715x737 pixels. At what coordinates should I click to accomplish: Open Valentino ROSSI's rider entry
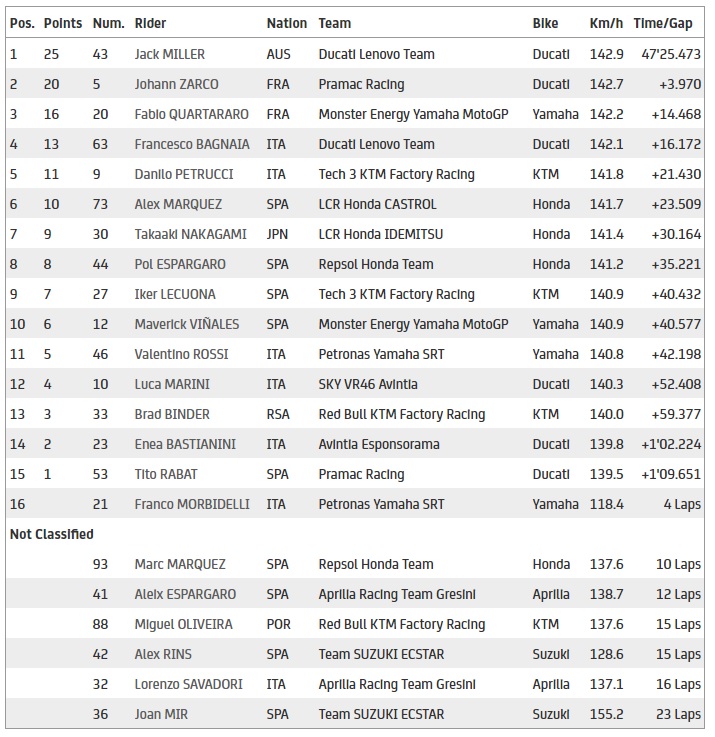pyautogui.click(x=182, y=354)
